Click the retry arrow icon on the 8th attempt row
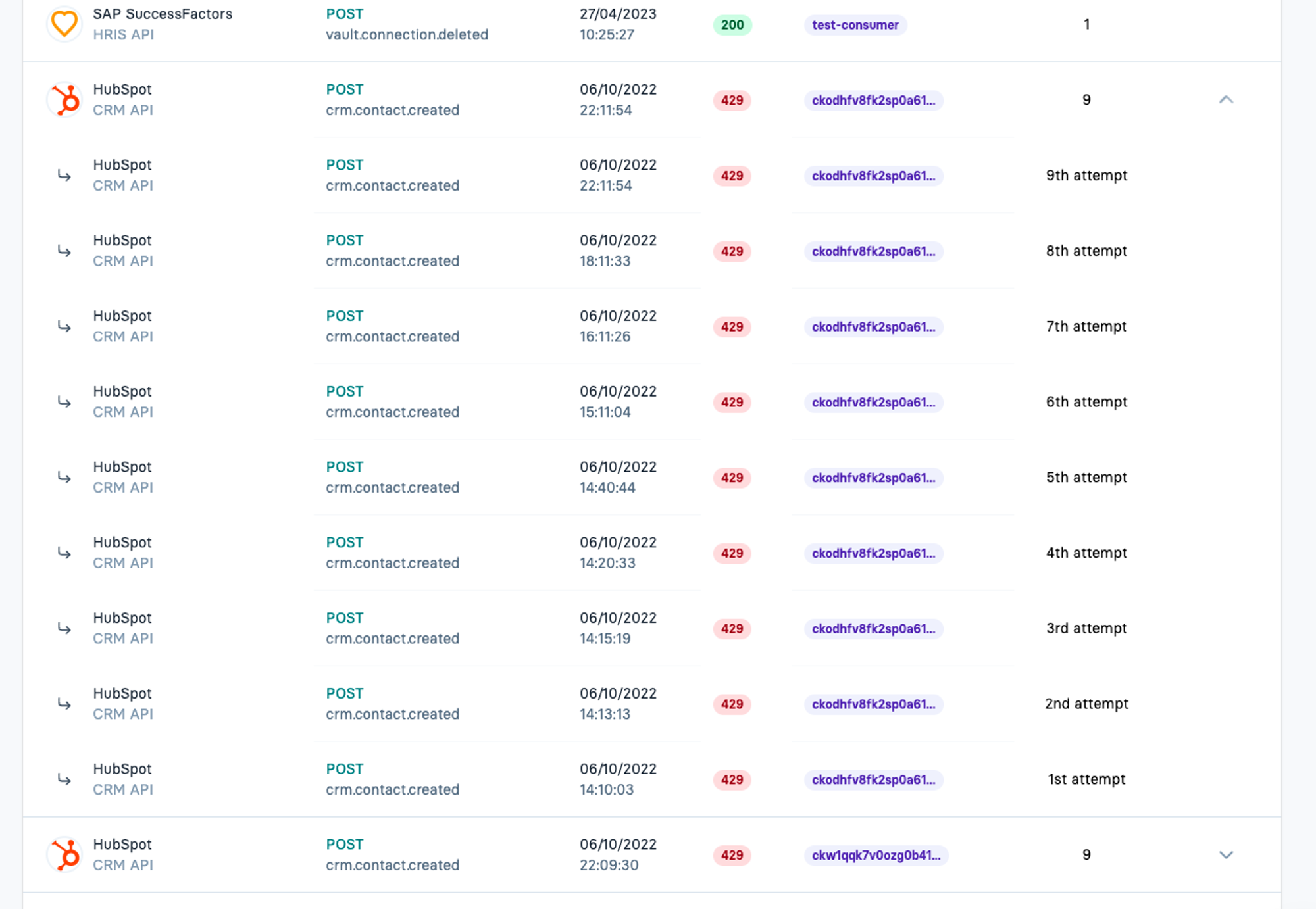The image size is (1316, 909). 64,251
